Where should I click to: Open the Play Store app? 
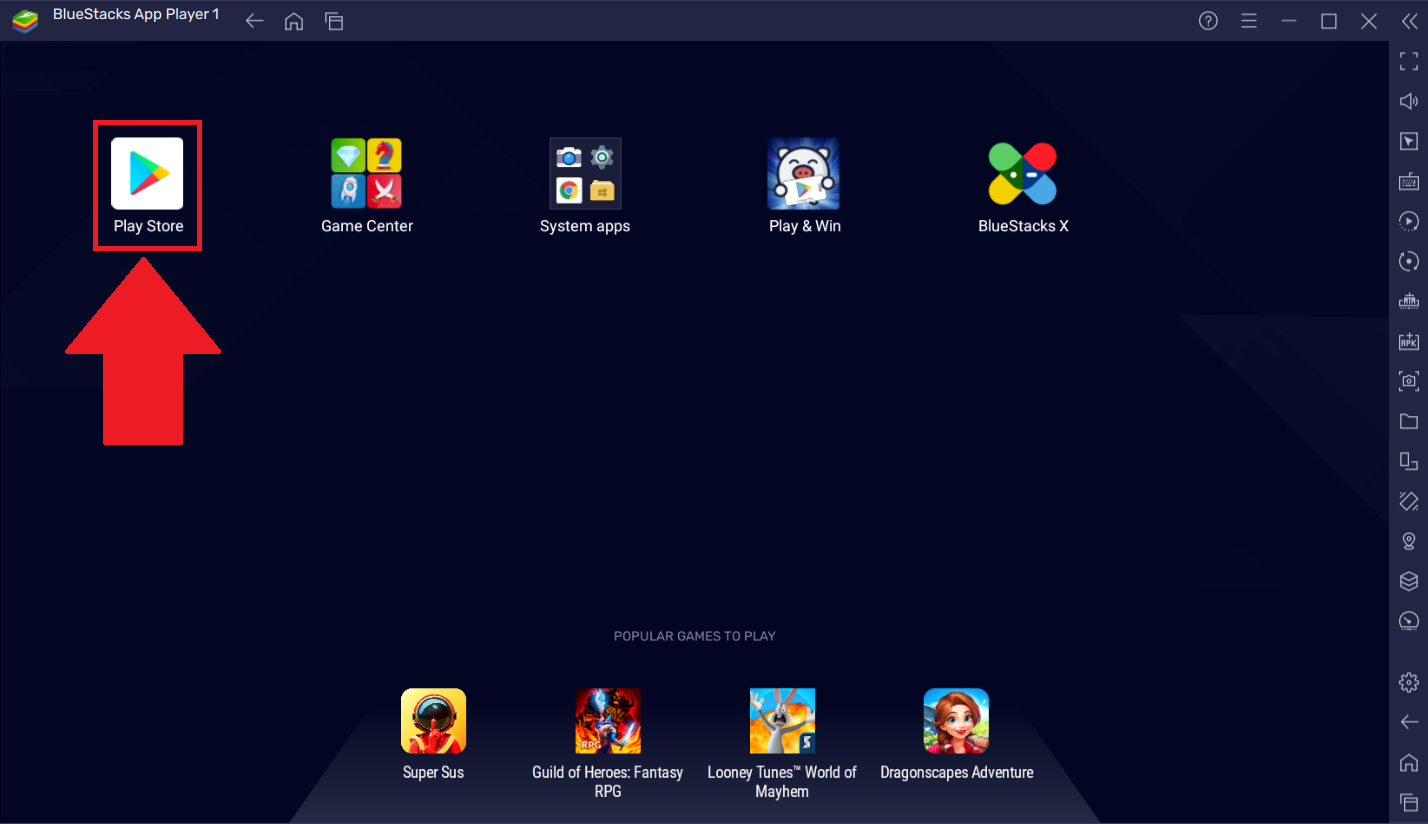(x=148, y=185)
